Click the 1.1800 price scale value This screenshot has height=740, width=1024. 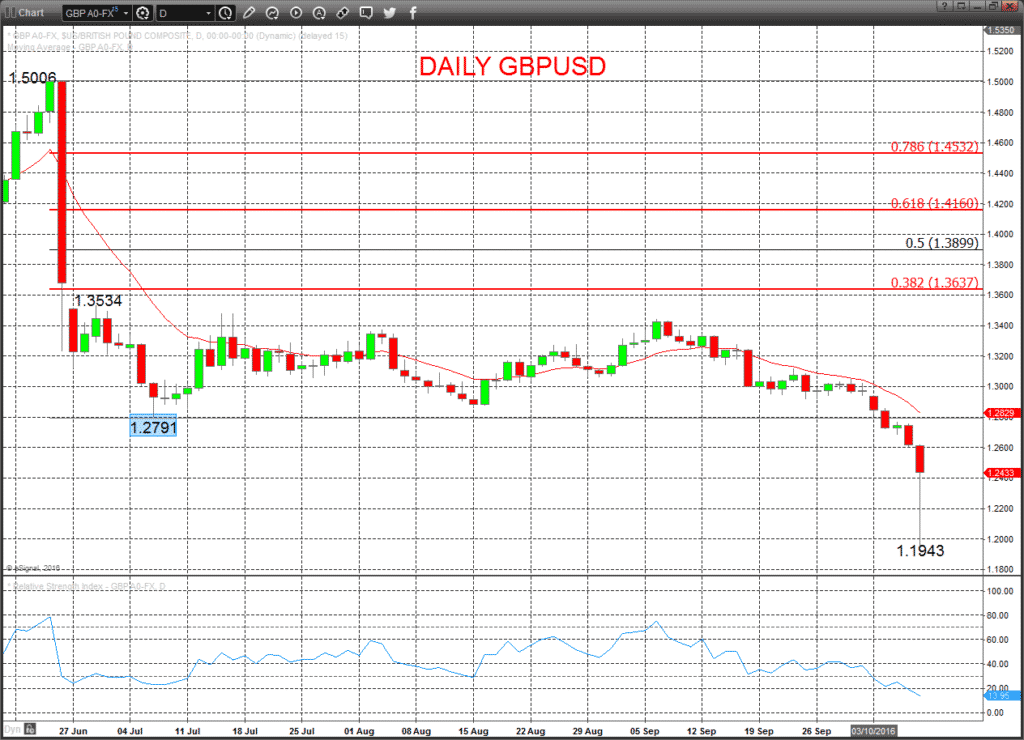click(1000, 570)
